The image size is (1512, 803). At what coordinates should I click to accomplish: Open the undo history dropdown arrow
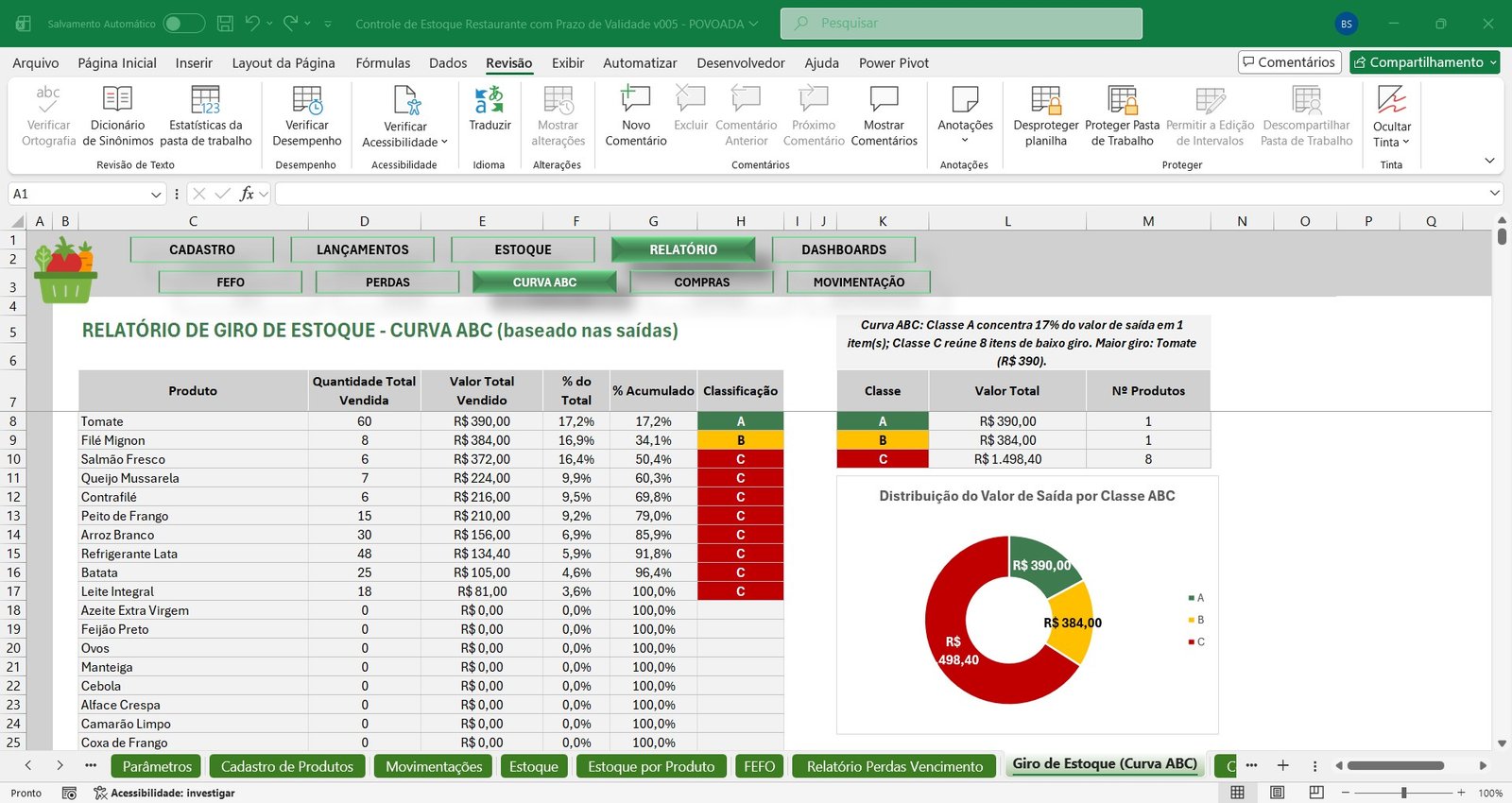(269, 23)
